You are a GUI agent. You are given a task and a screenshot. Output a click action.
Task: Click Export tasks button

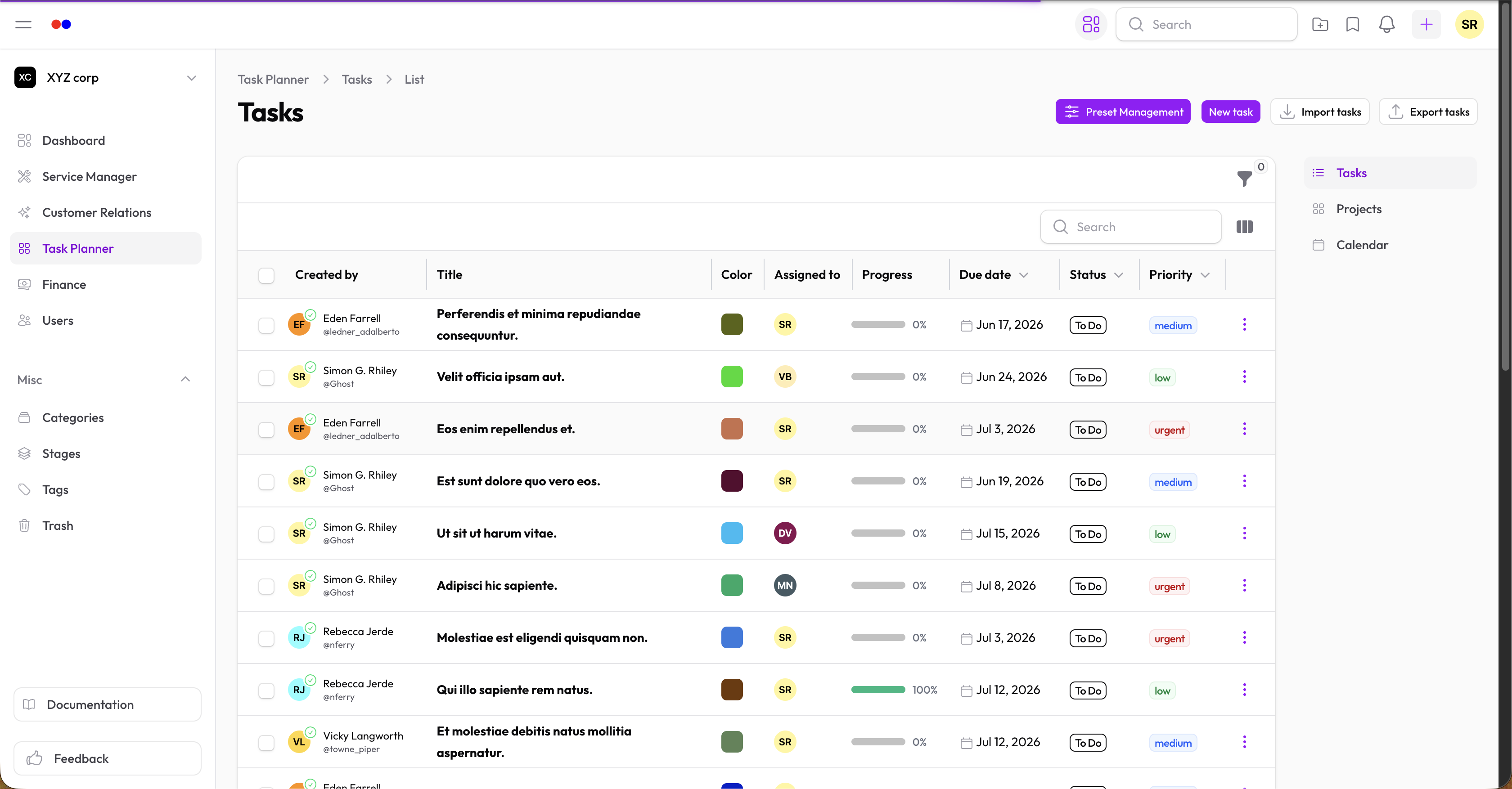point(1427,112)
